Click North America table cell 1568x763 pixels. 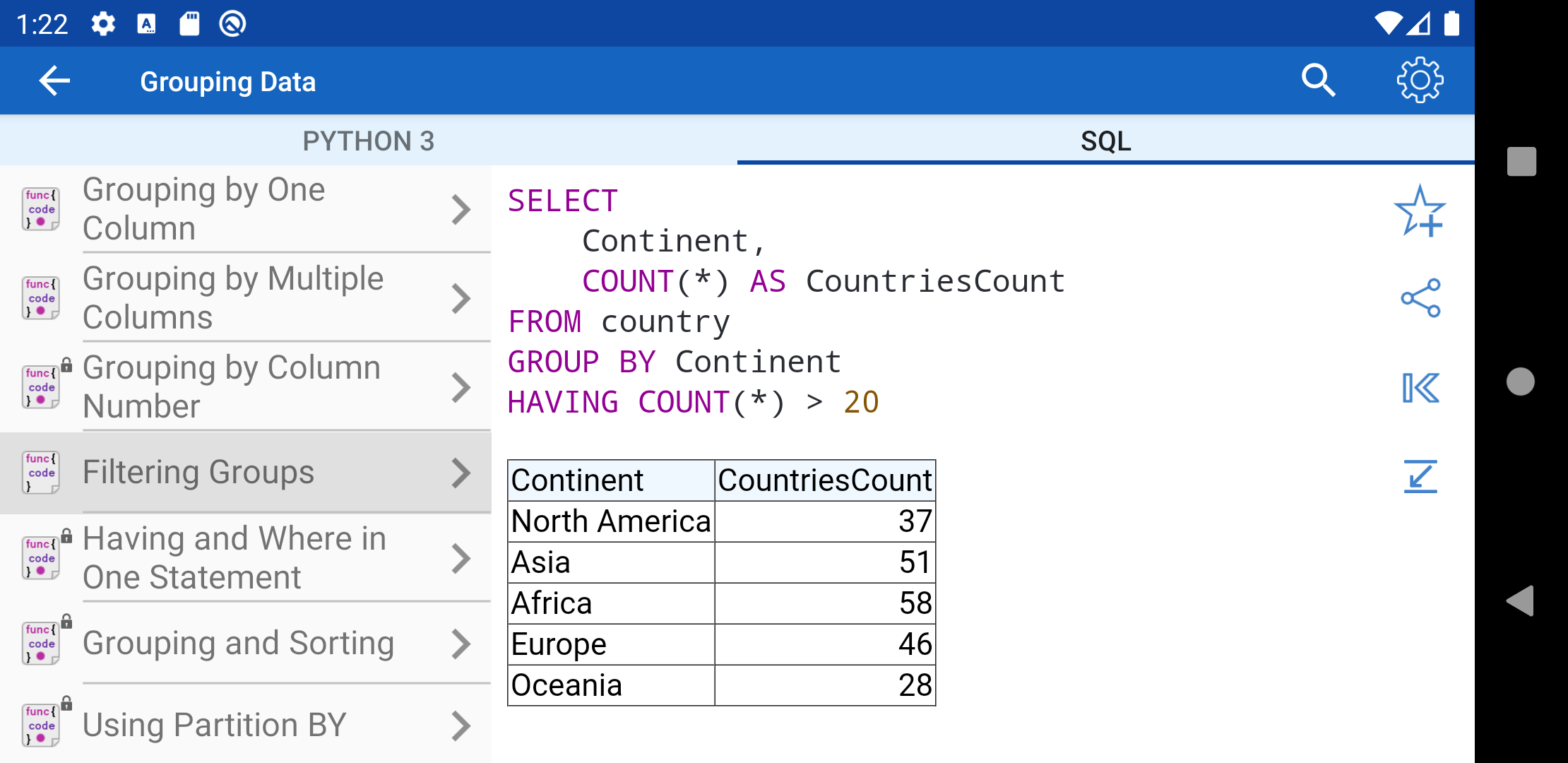[x=612, y=521]
